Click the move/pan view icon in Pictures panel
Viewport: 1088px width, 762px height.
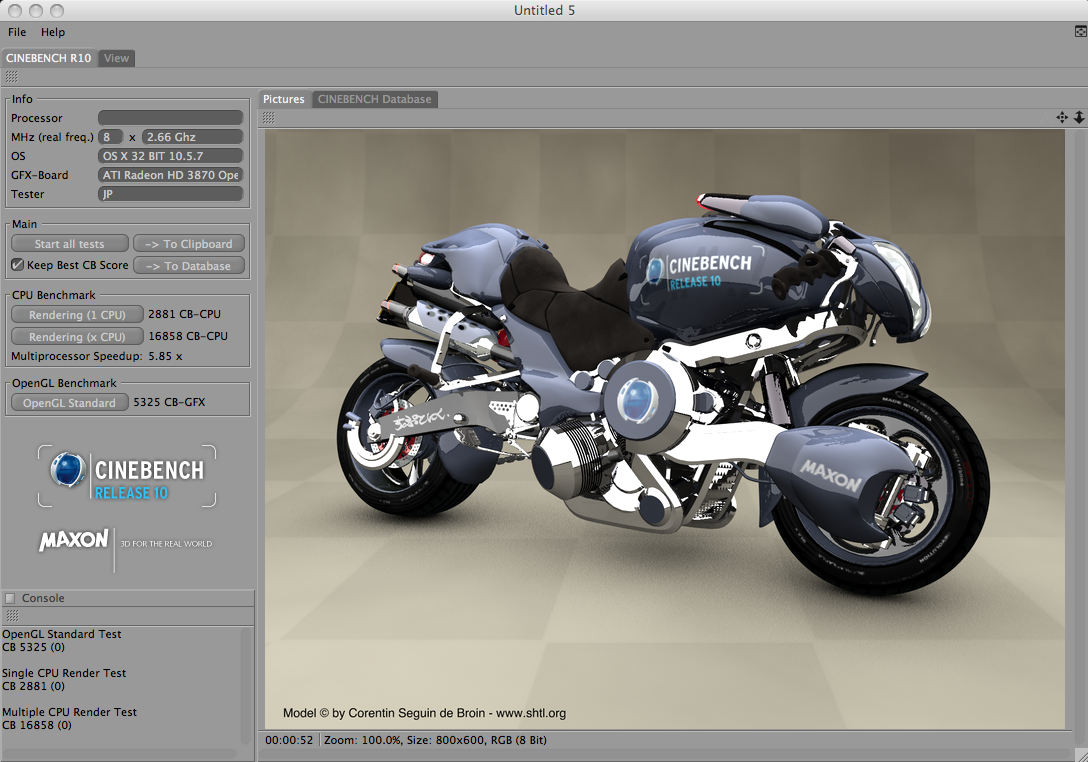(1062, 117)
